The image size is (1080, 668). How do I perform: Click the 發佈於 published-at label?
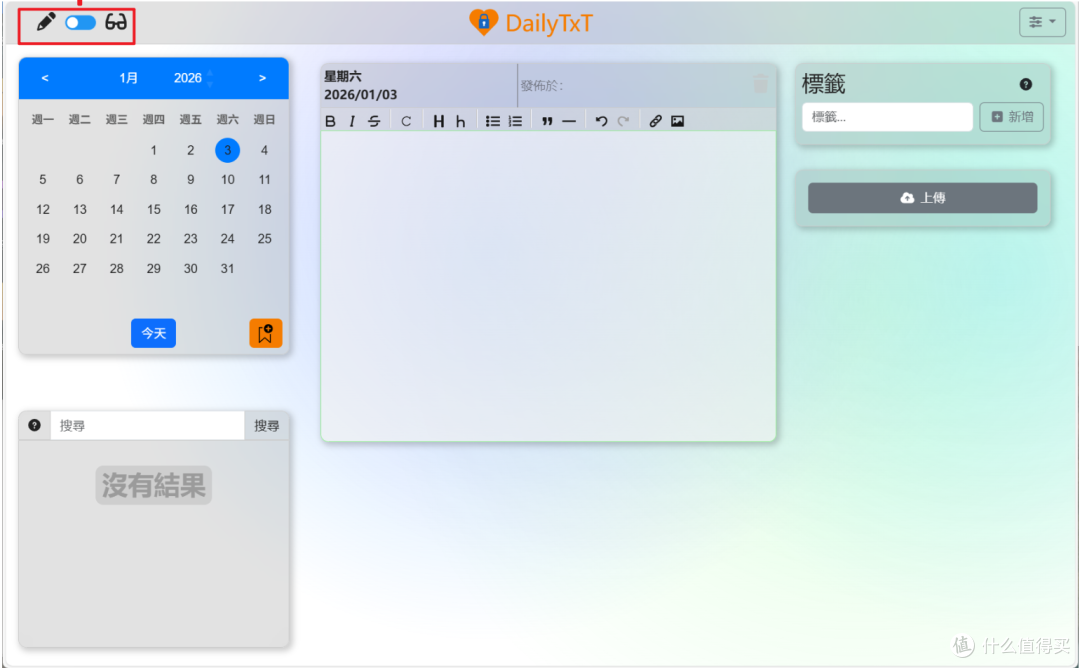coord(542,85)
